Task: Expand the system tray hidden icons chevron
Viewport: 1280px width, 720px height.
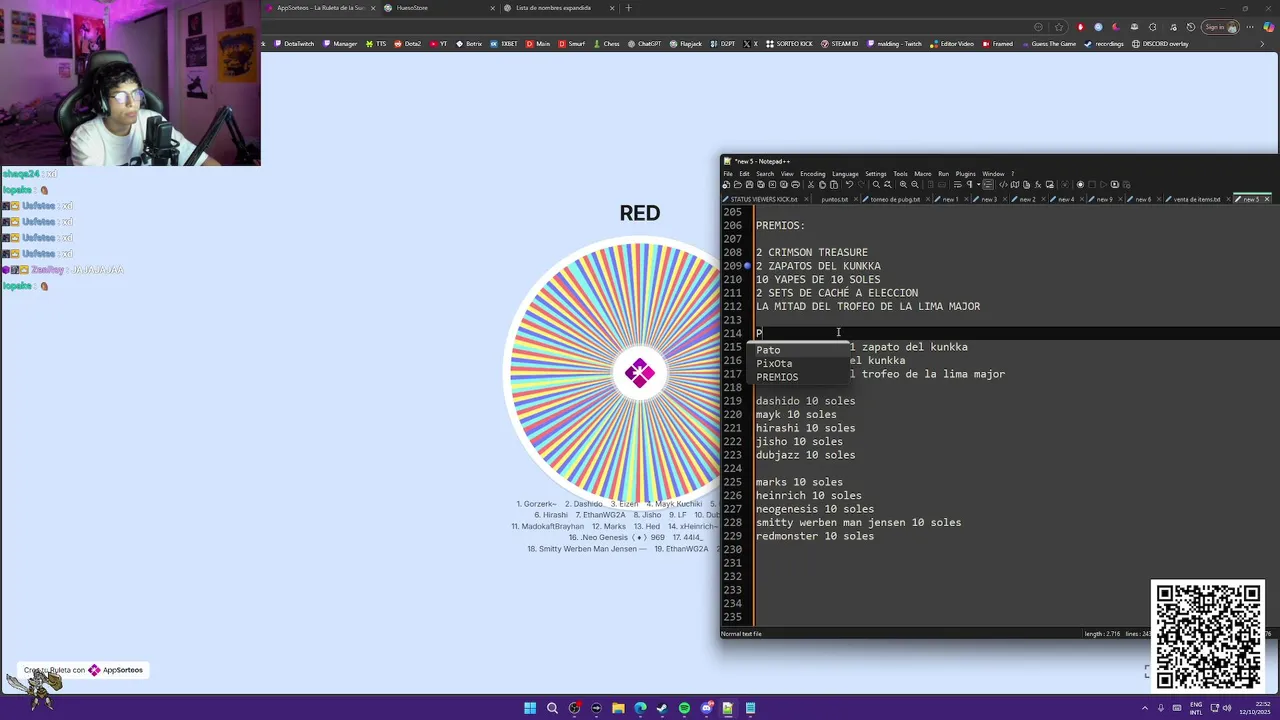Action: tap(1145, 708)
